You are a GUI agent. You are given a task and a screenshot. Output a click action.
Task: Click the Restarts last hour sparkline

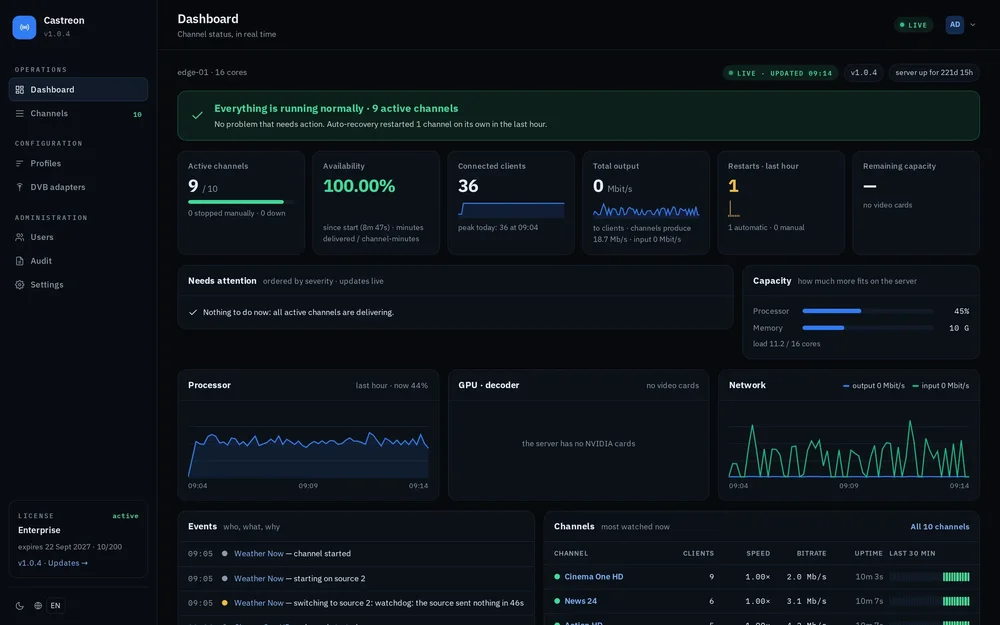click(733, 209)
